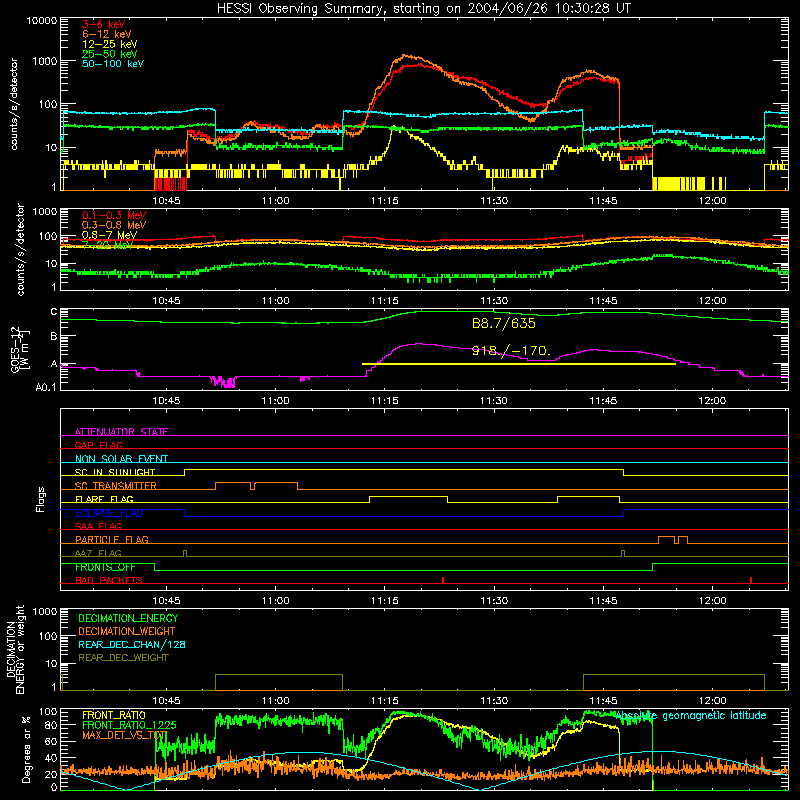Image resolution: width=800 pixels, height=800 pixels.
Task: Click the 12:00 time label under the GOES panel
Action: point(712,401)
